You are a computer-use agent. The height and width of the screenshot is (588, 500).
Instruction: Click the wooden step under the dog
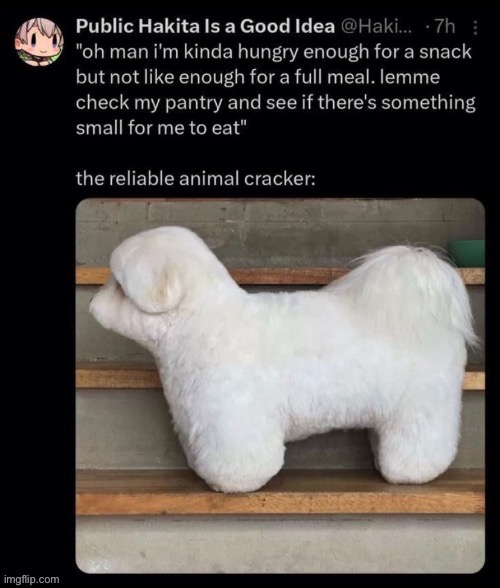coord(280,493)
